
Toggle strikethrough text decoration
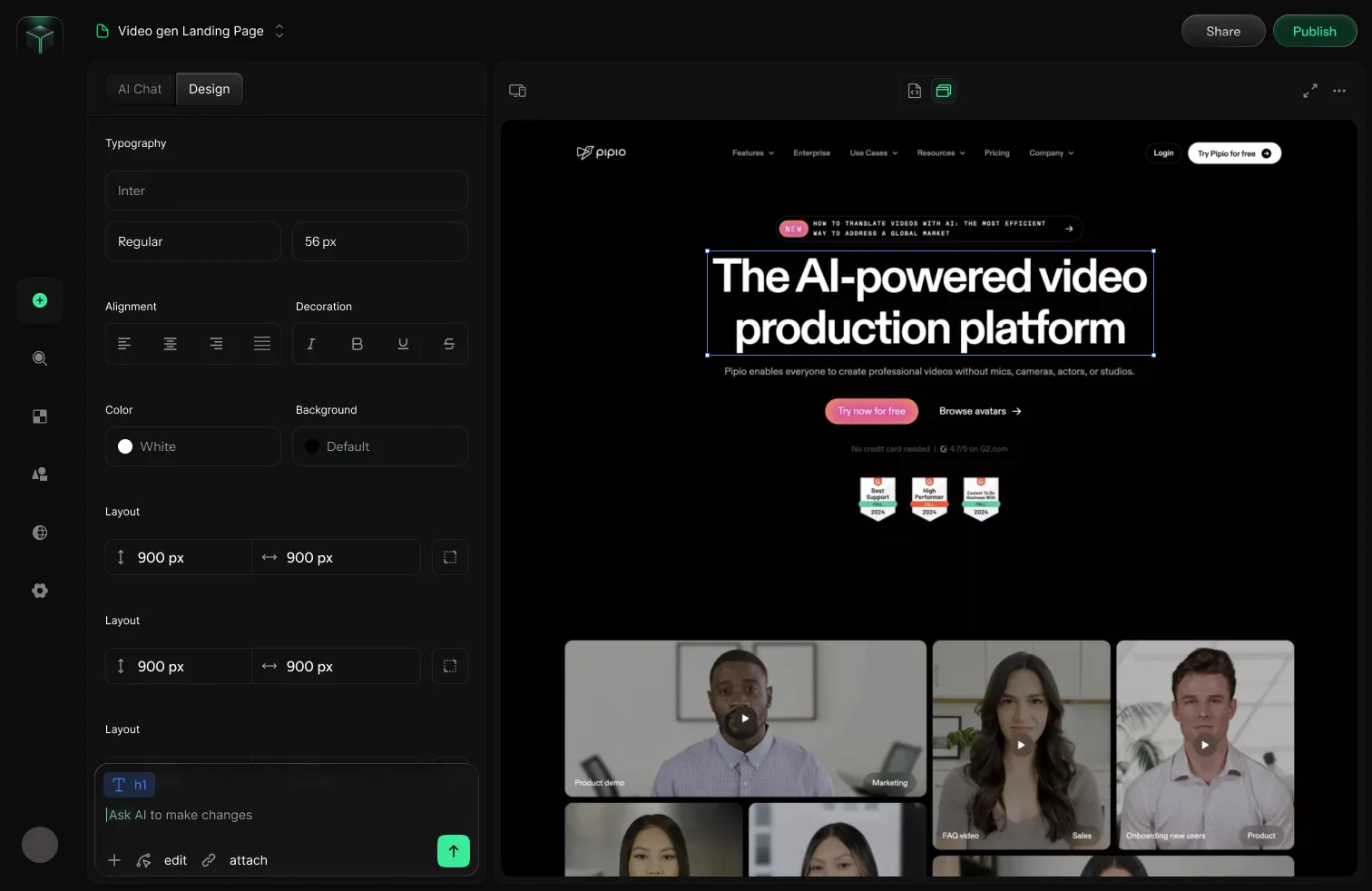pos(449,344)
